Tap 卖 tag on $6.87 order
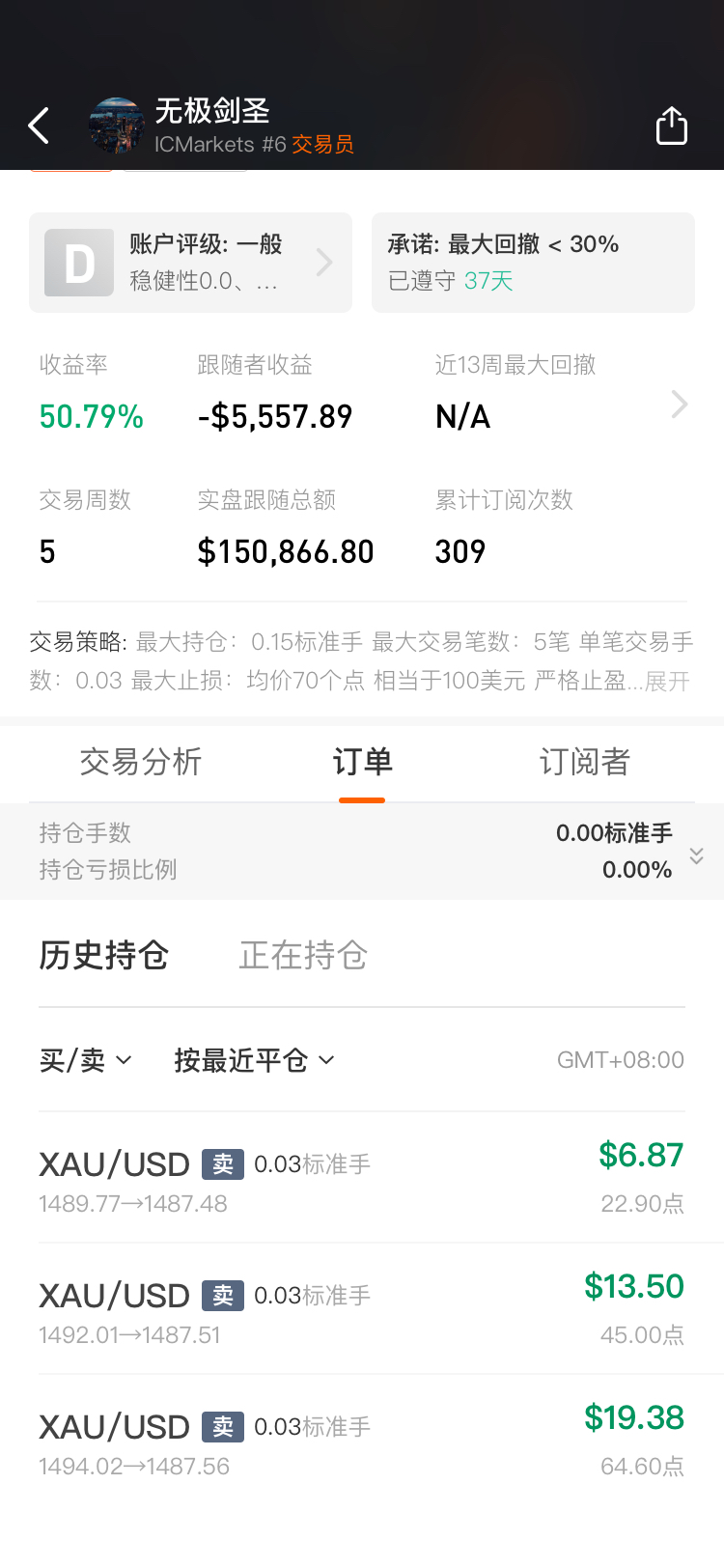 click(223, 1164)
